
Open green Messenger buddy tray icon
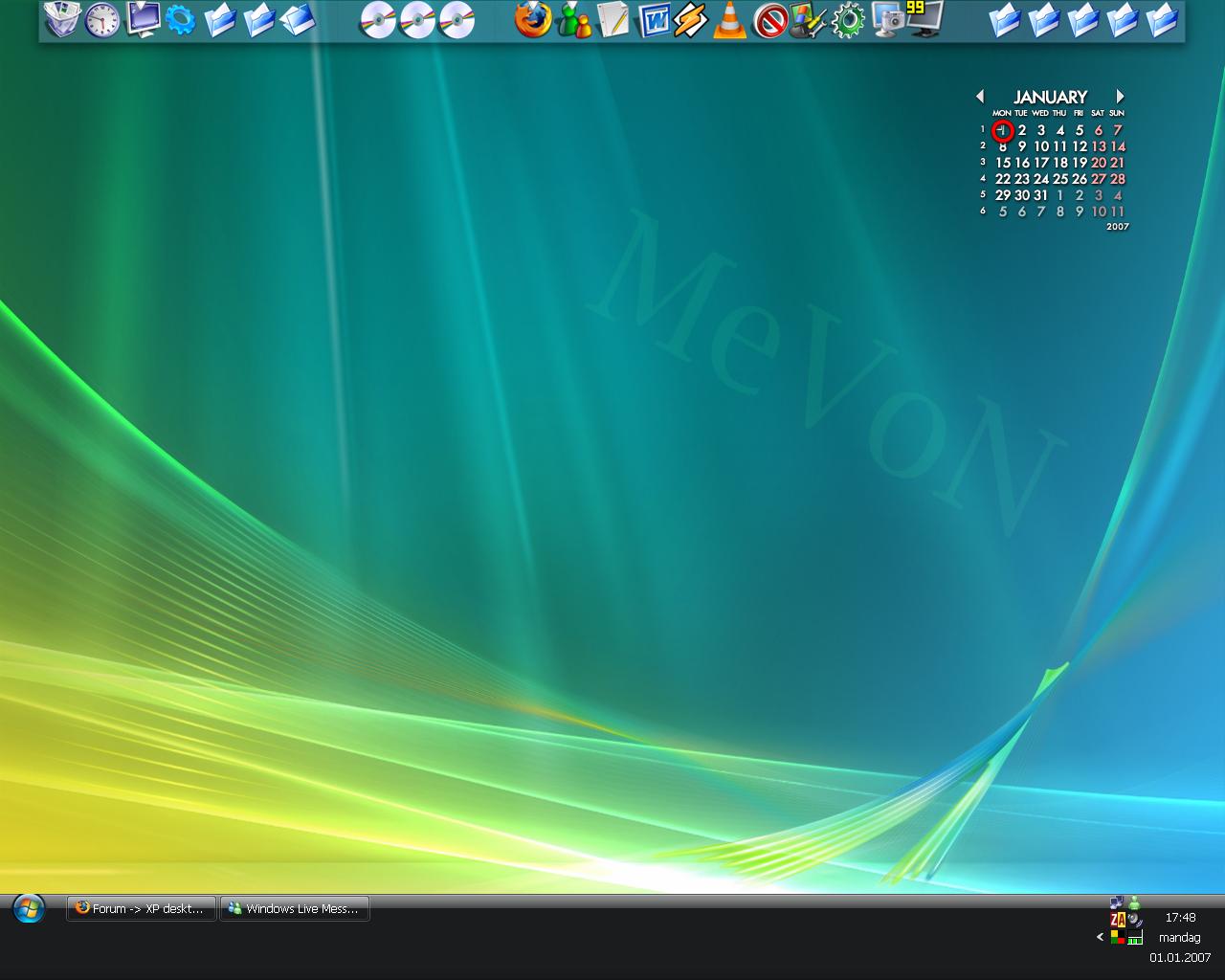(1134, 902)
